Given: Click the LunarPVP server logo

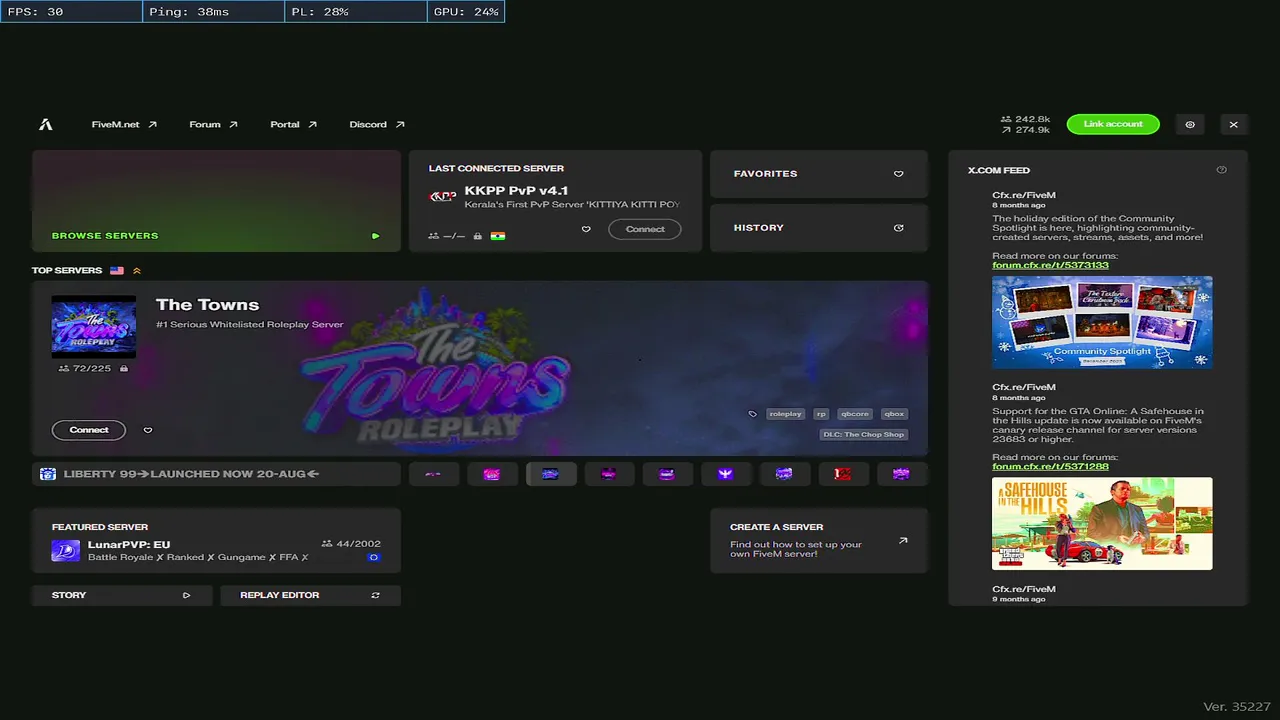Looking at the screenshot, I should pyautogui.click(x=66, y=551).
